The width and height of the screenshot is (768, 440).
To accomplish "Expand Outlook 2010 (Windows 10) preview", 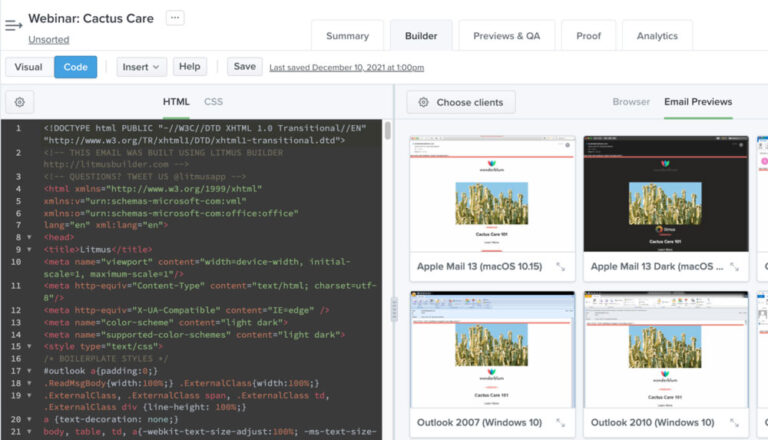I will click(734, 422).
